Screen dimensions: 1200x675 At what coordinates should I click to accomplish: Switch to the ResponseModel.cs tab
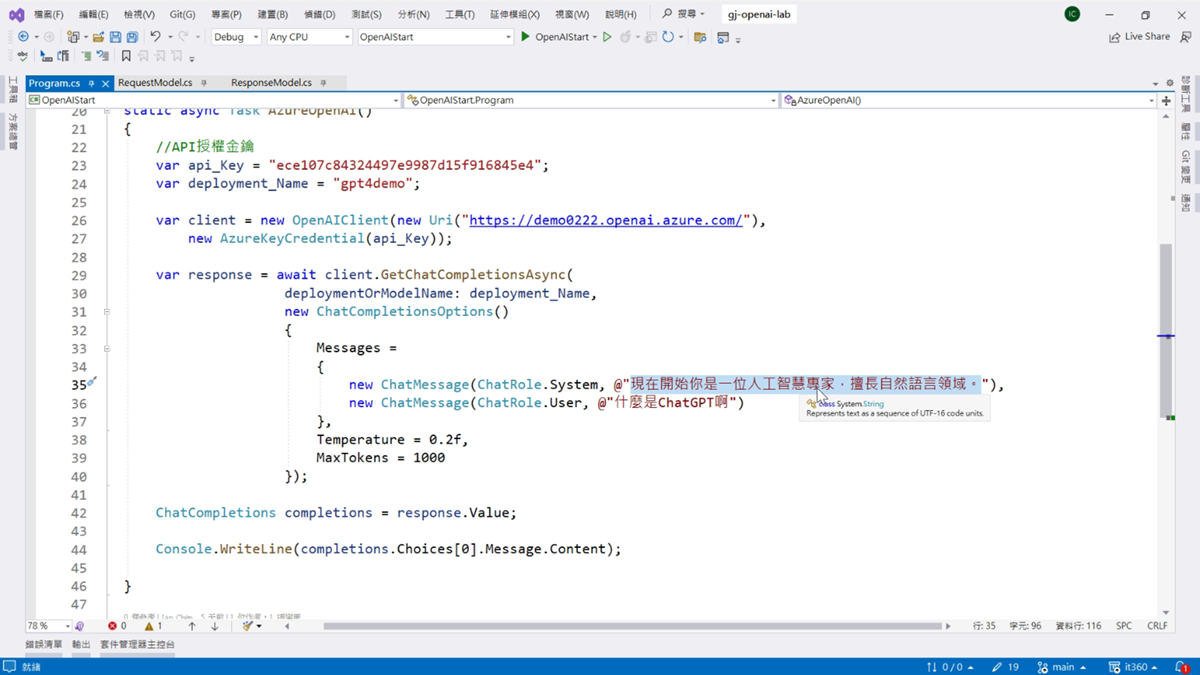coord(271,83)
